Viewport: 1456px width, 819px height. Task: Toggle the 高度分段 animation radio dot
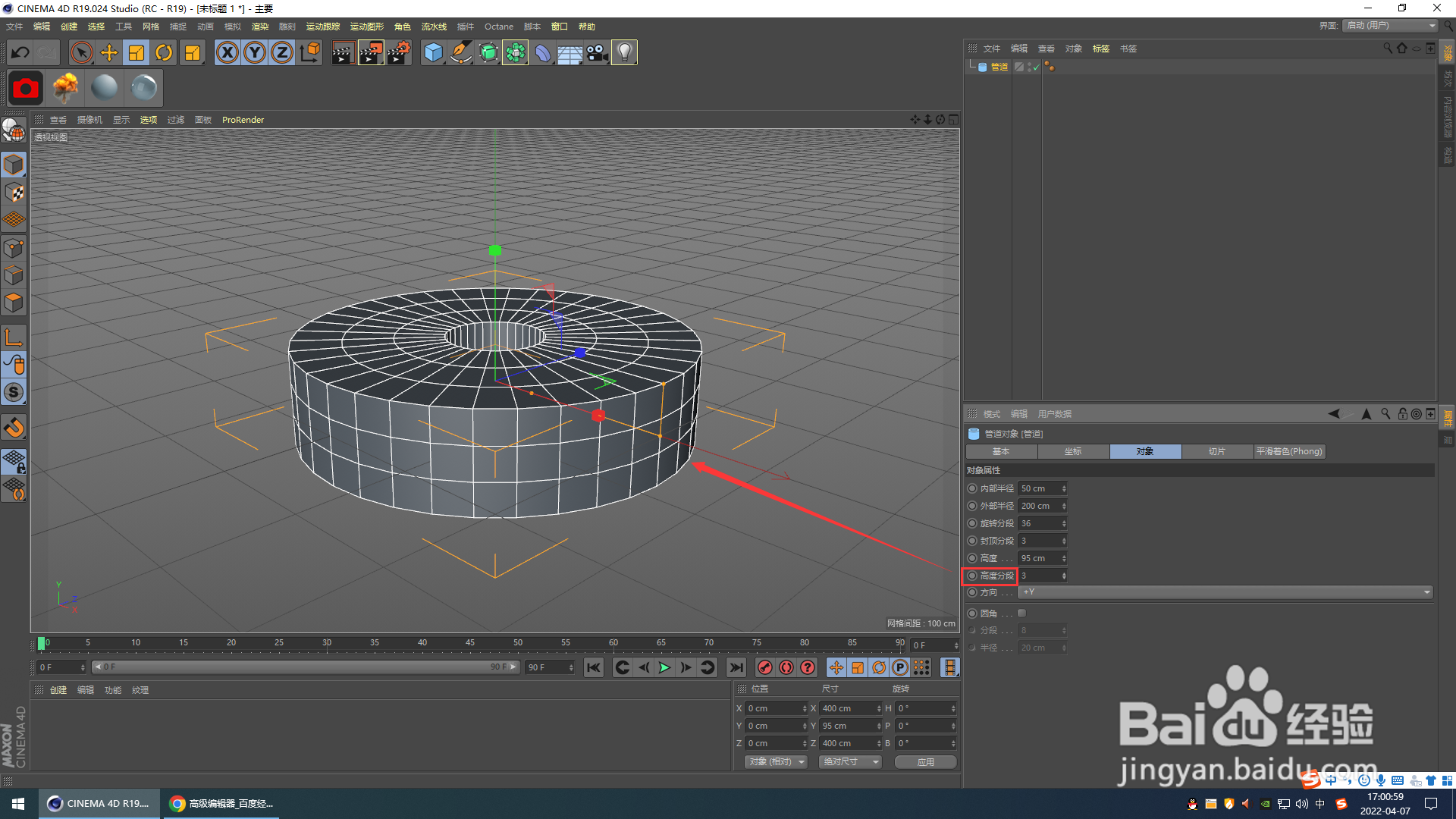[972, 576]
